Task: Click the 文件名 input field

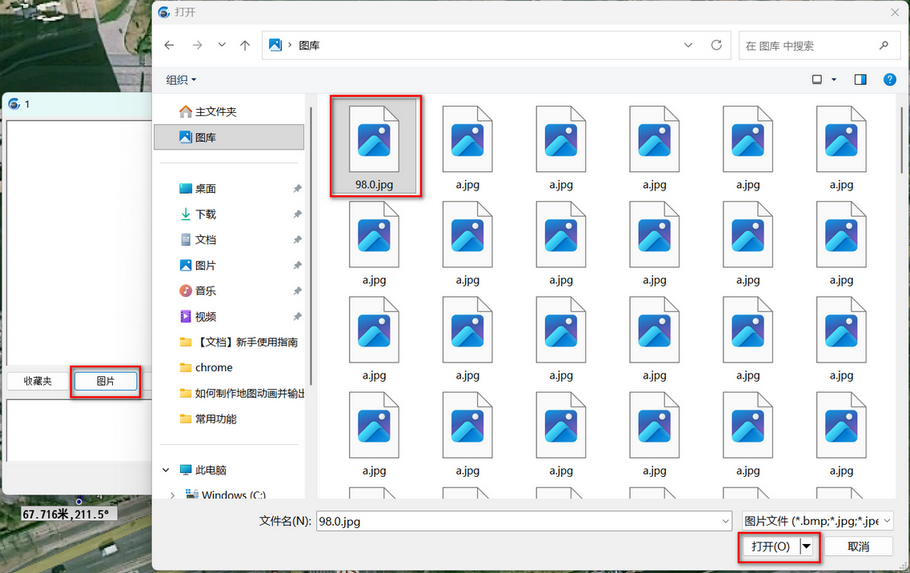Action: tap(518, 521)
